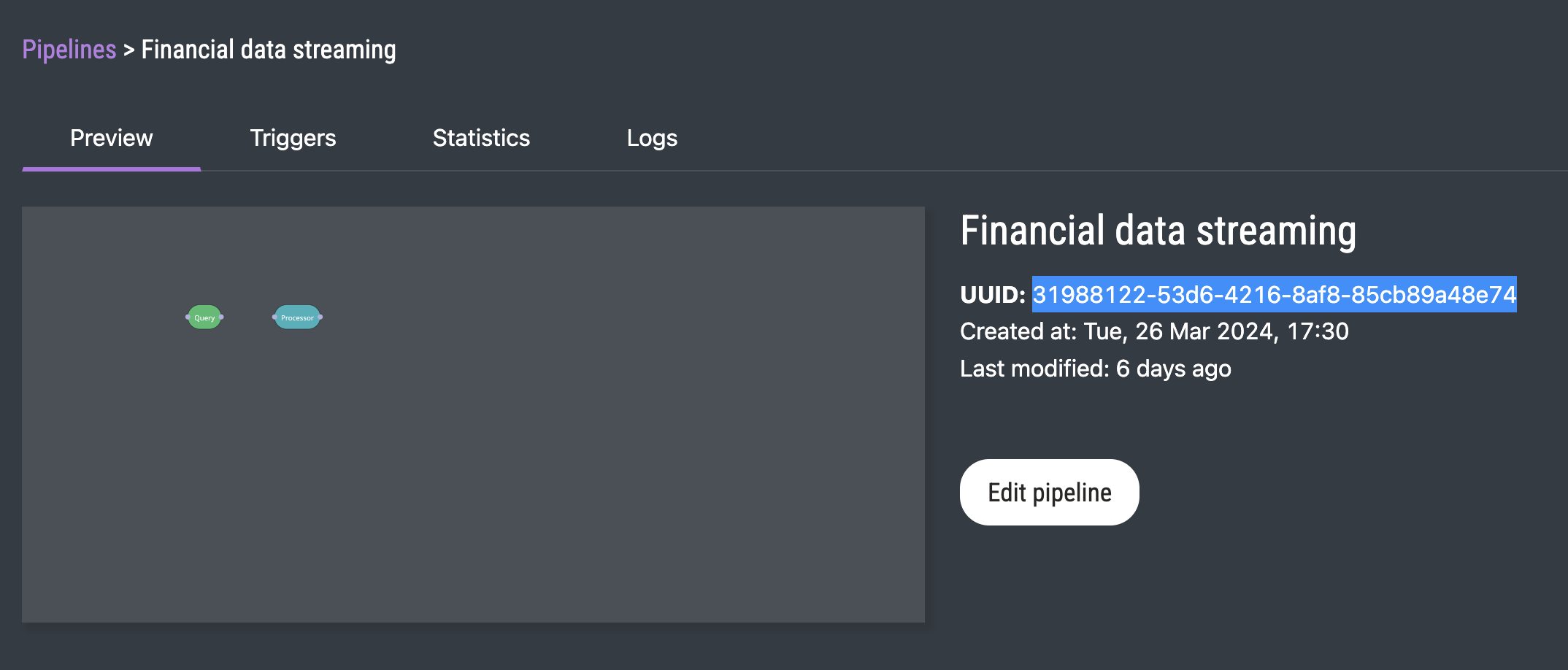The height and width of the screenshot is (670, 1568).
Task: Click the breadcrumb separator arrow
Action: tap(128, 50)
